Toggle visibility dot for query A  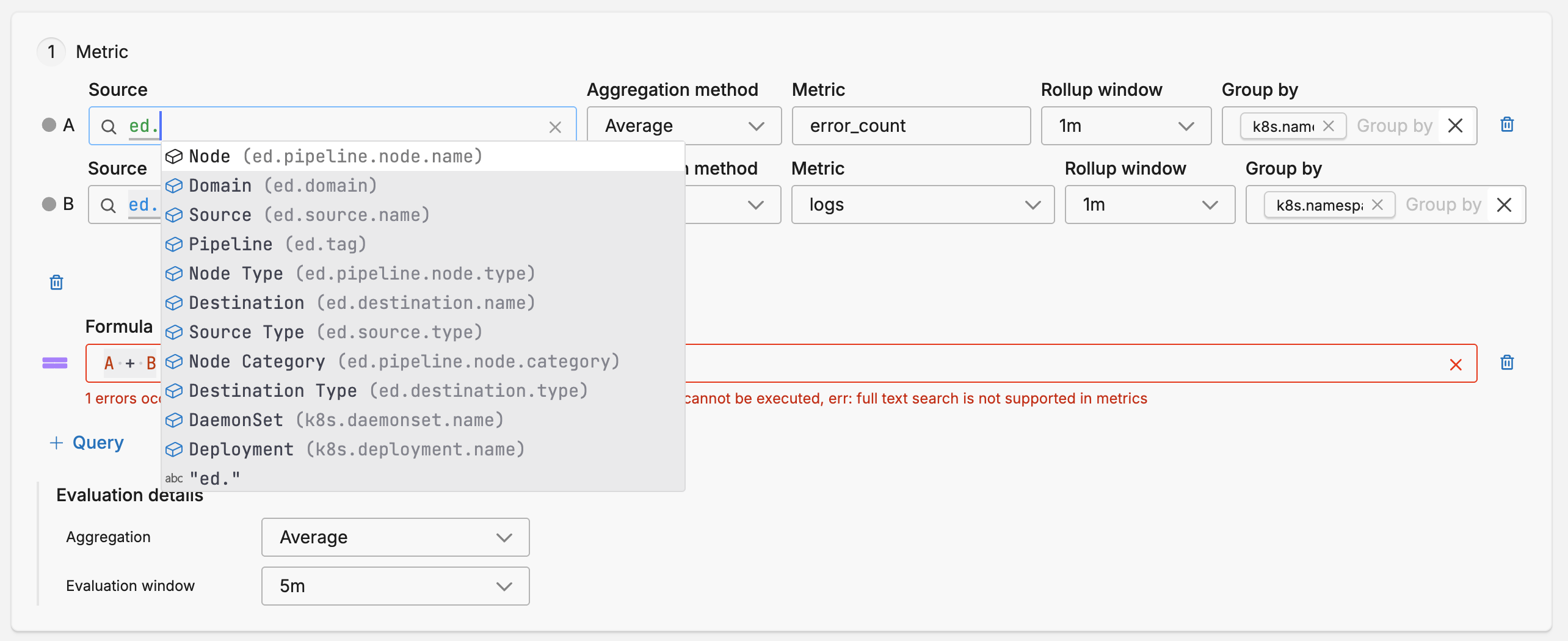49,125
